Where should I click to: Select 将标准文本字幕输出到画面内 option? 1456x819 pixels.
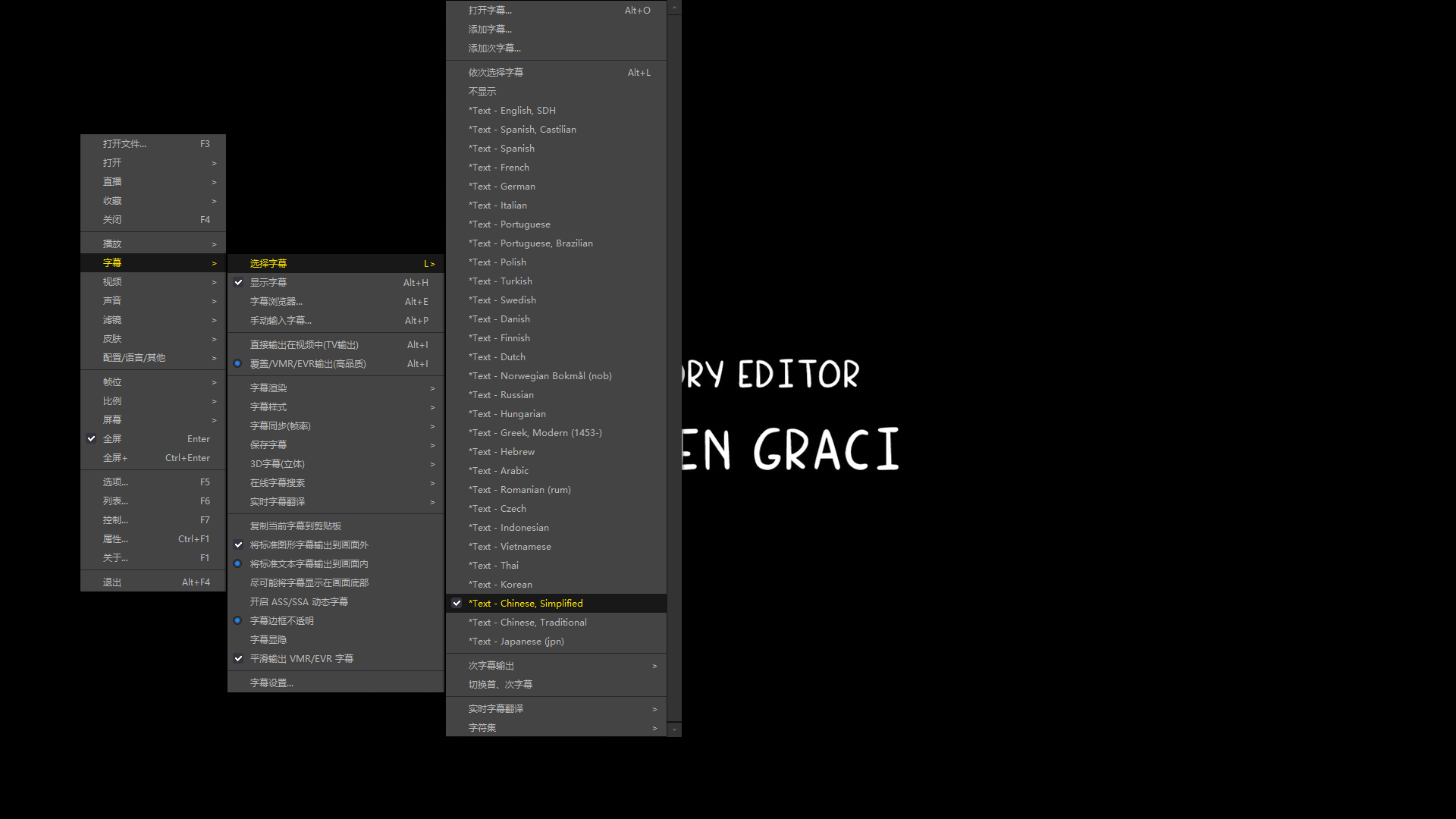pyautogui.click(x=336, y=564)
